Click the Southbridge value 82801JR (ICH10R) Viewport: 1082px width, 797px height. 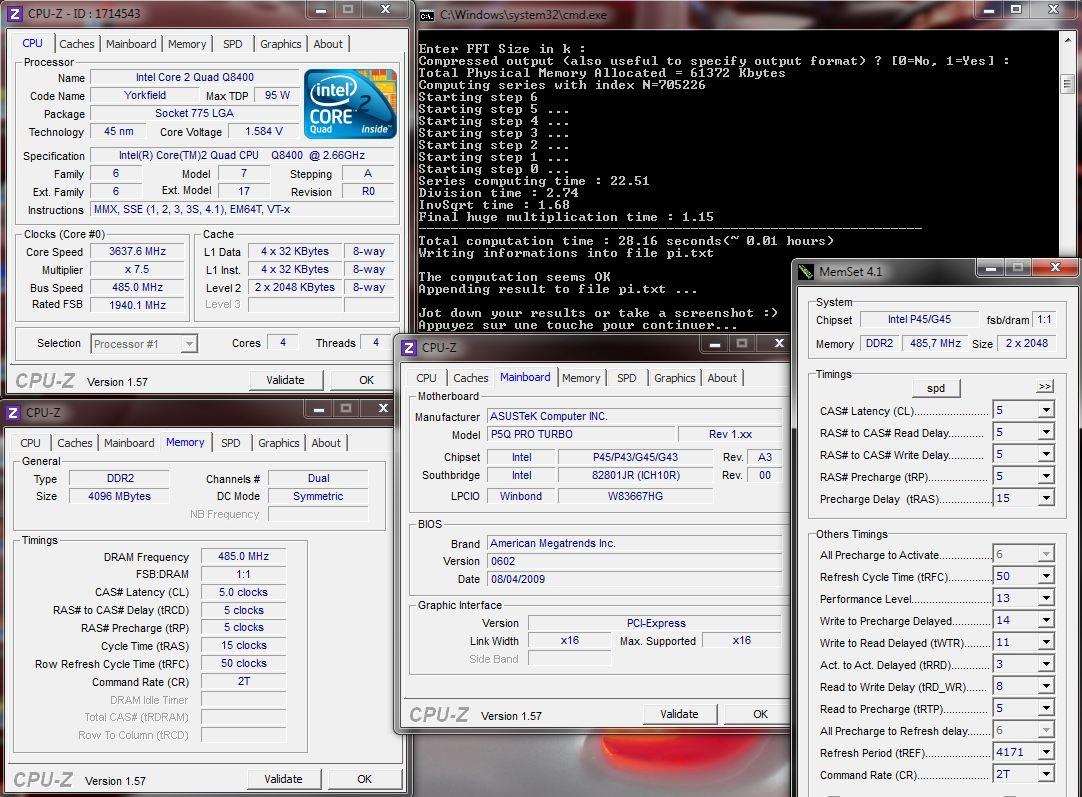pos(635,475)
